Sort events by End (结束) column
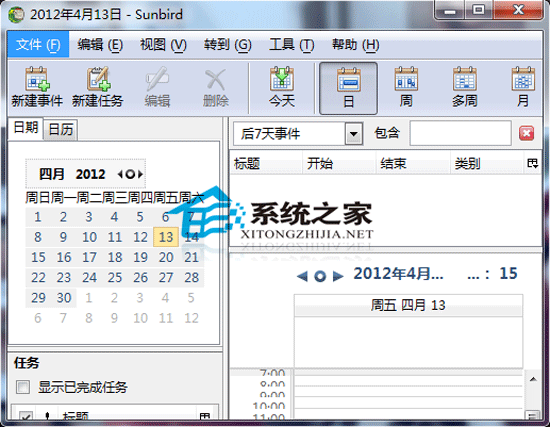 pyautogui.click(x=413, y=163)
